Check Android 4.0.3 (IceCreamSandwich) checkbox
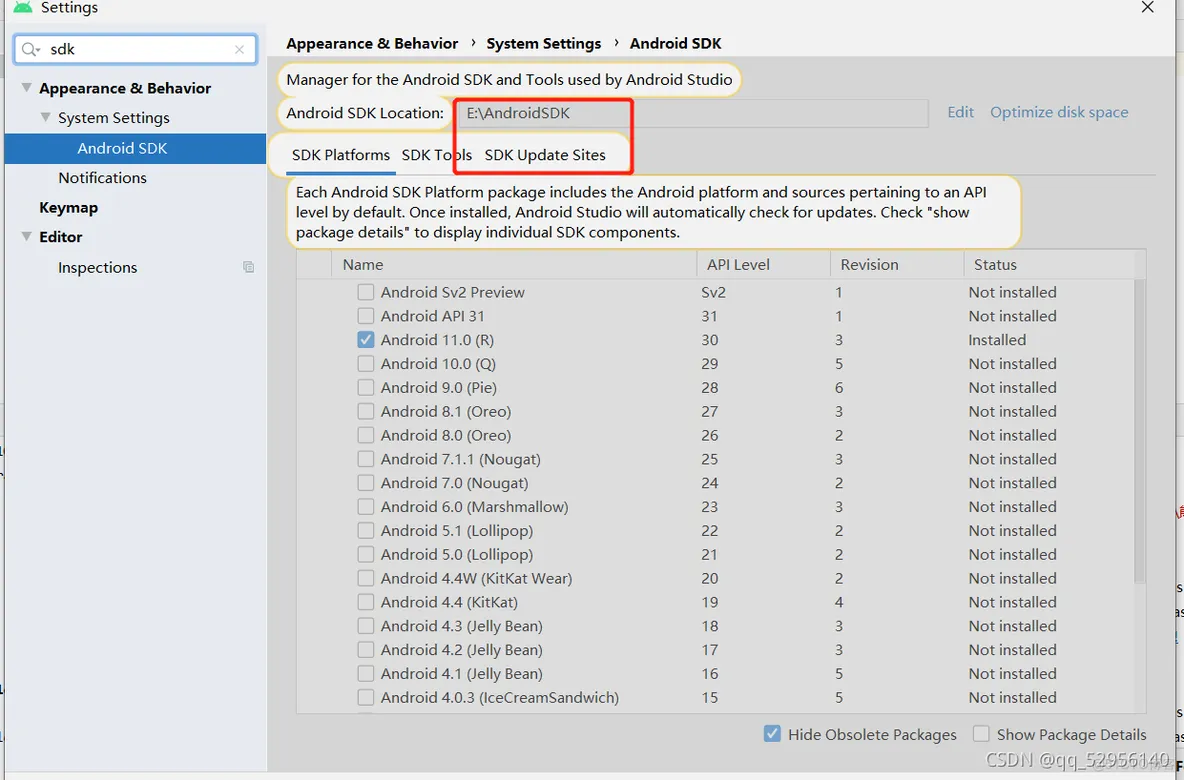Screen dimensions: 1184x780 pyautogui.click(x=365, y=698)
